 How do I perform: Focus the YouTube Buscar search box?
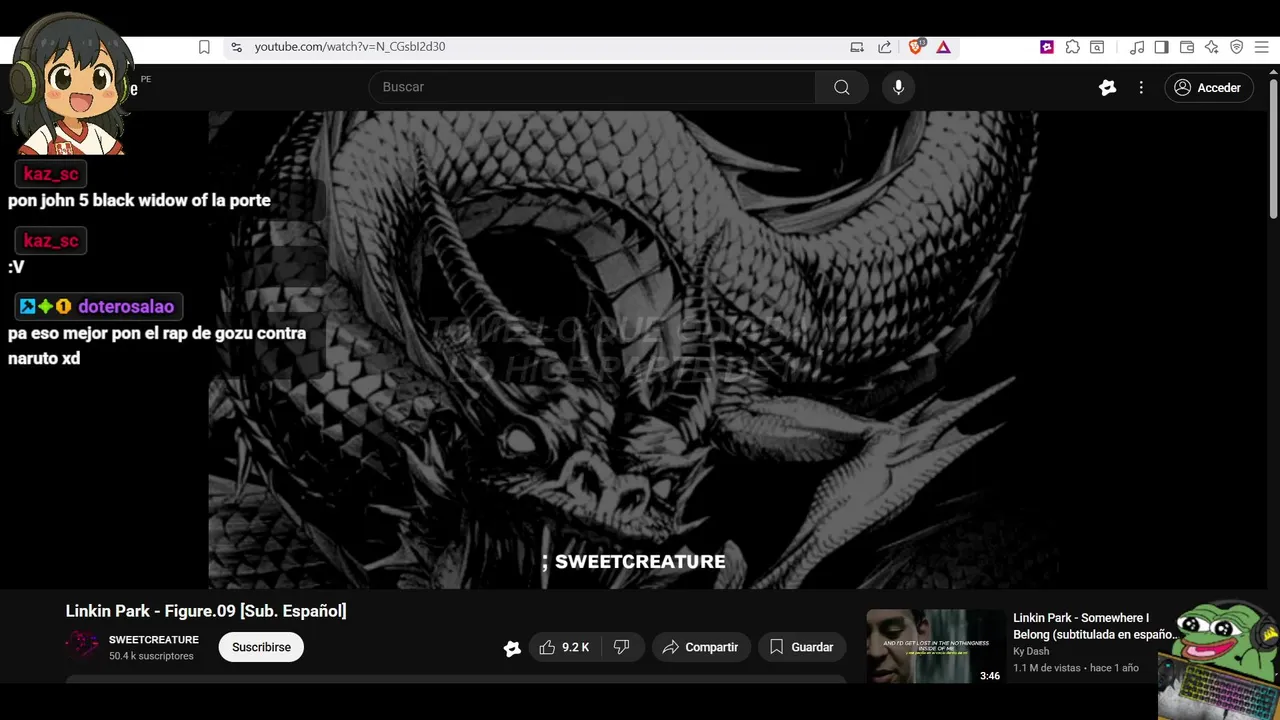pyautogui.click(x=592, y=87)
